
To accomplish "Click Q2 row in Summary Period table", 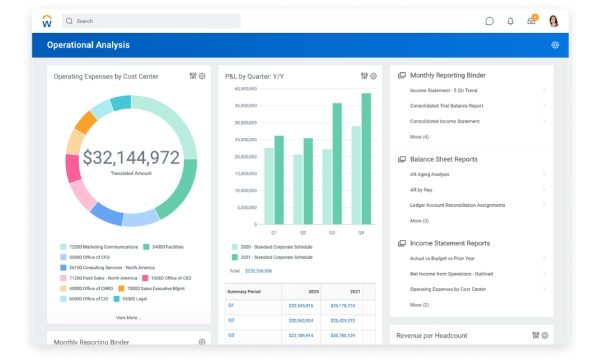I will tap(300, 321).
